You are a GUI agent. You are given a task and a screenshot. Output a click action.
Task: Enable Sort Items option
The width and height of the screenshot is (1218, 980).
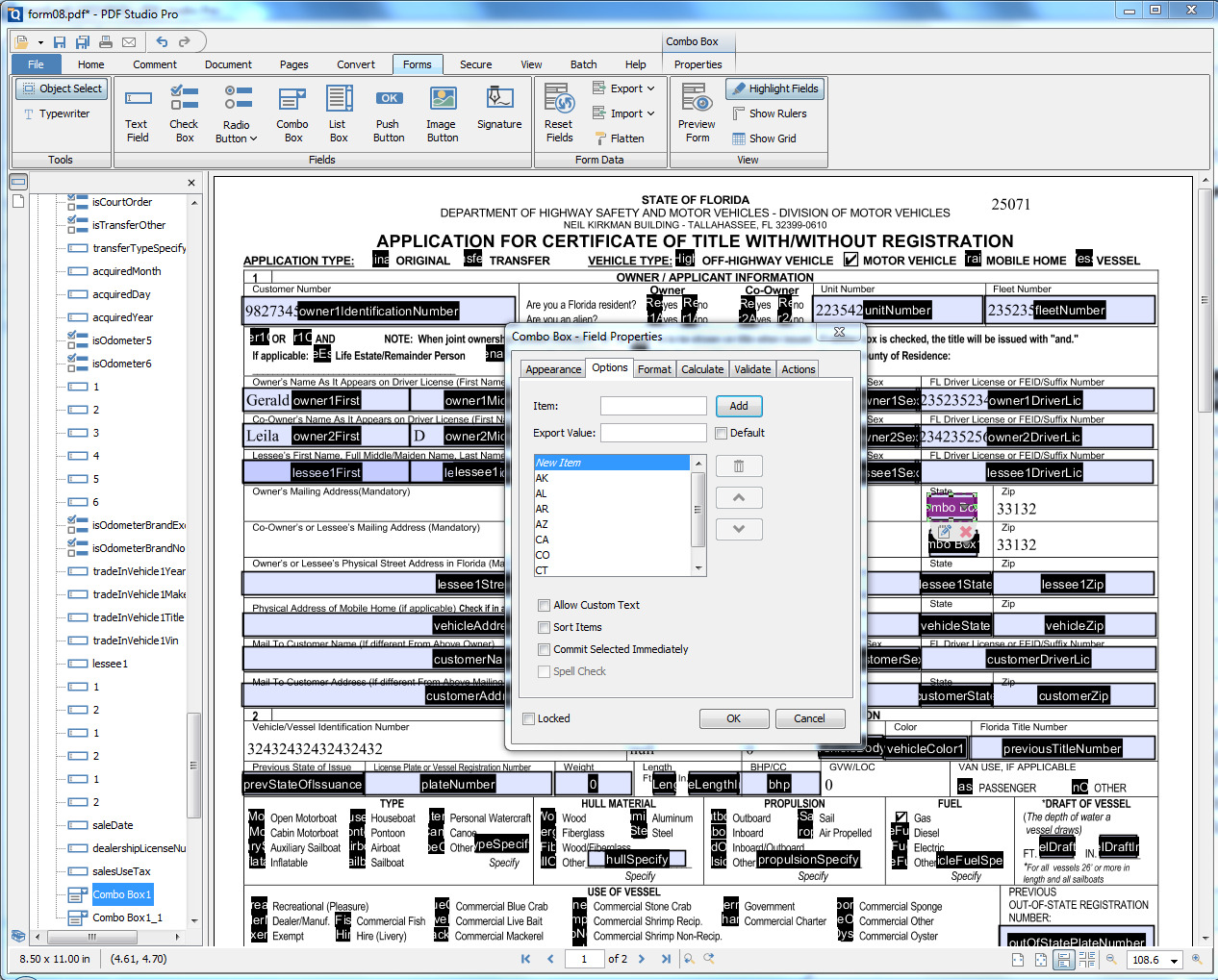click(545, 628)
